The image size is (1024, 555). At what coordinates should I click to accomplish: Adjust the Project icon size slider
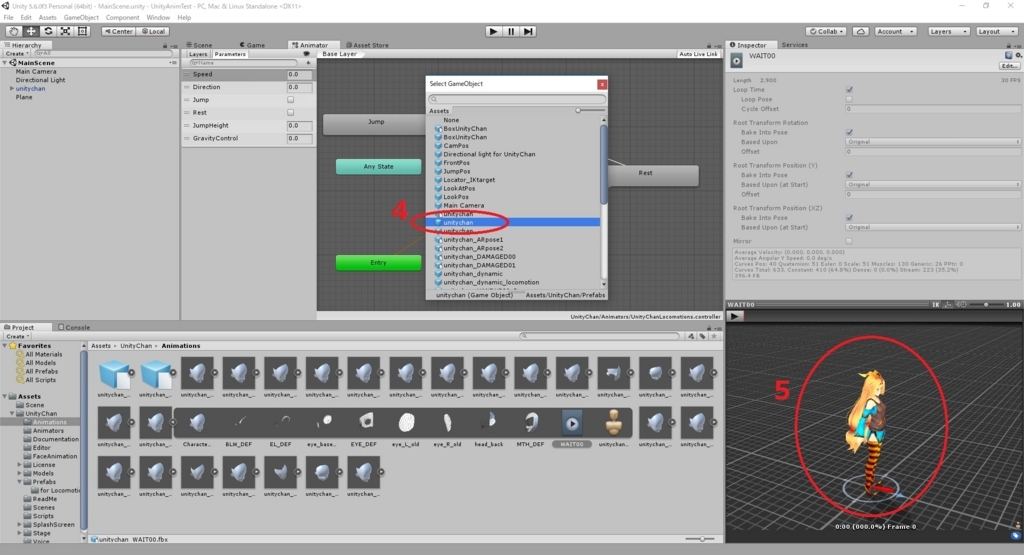pos(702,539)
